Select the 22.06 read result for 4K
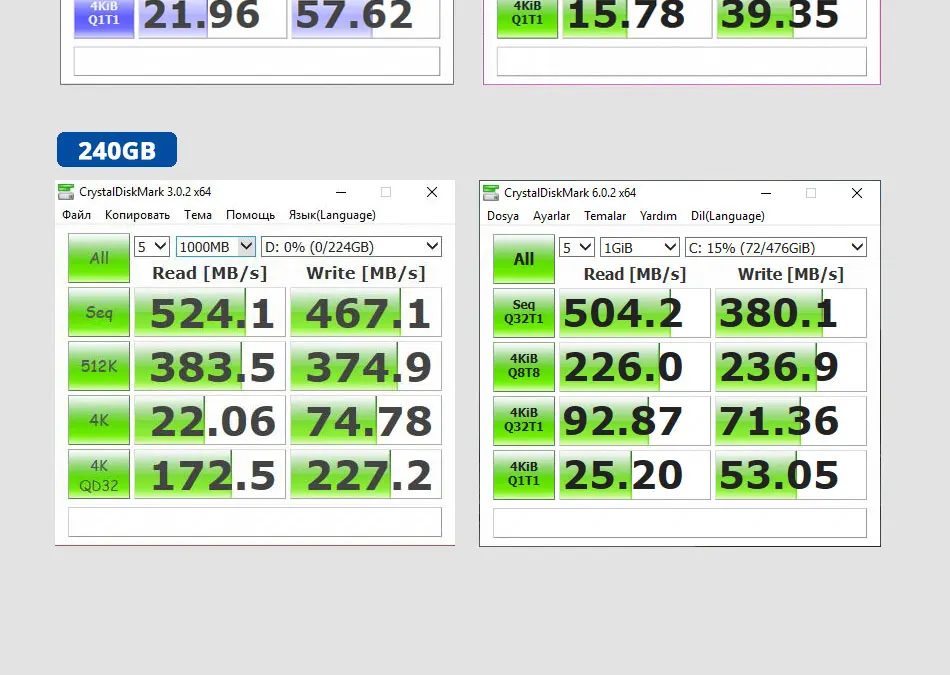Screen dimensions: 950x675 click(210, 420)
